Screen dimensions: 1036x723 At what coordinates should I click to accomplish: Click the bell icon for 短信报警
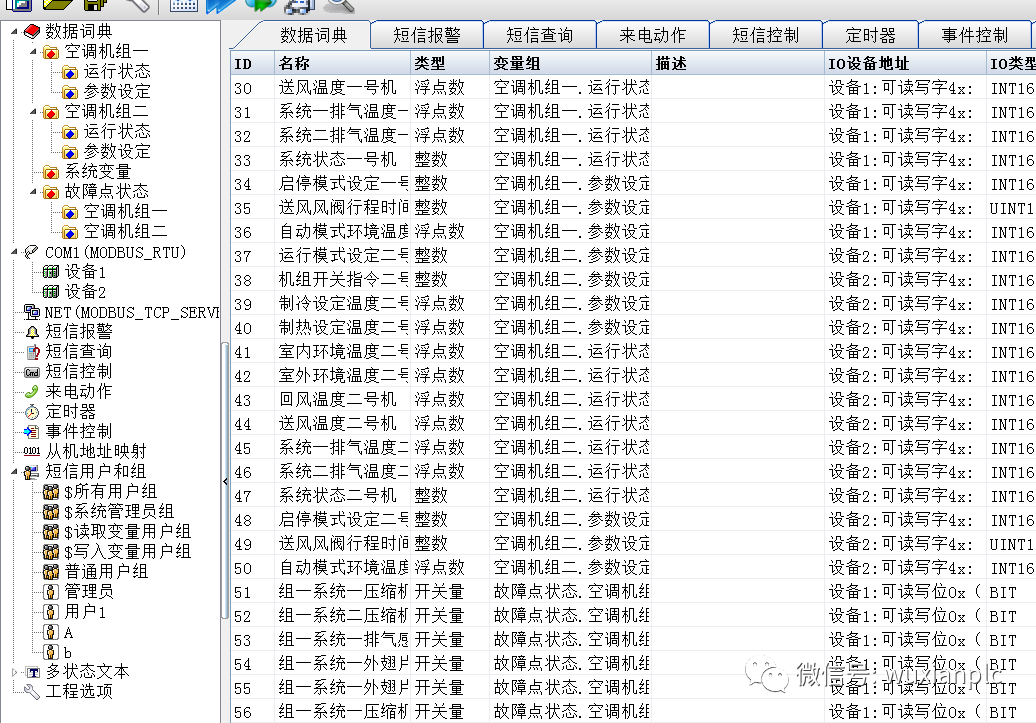[x=32, y=332]
